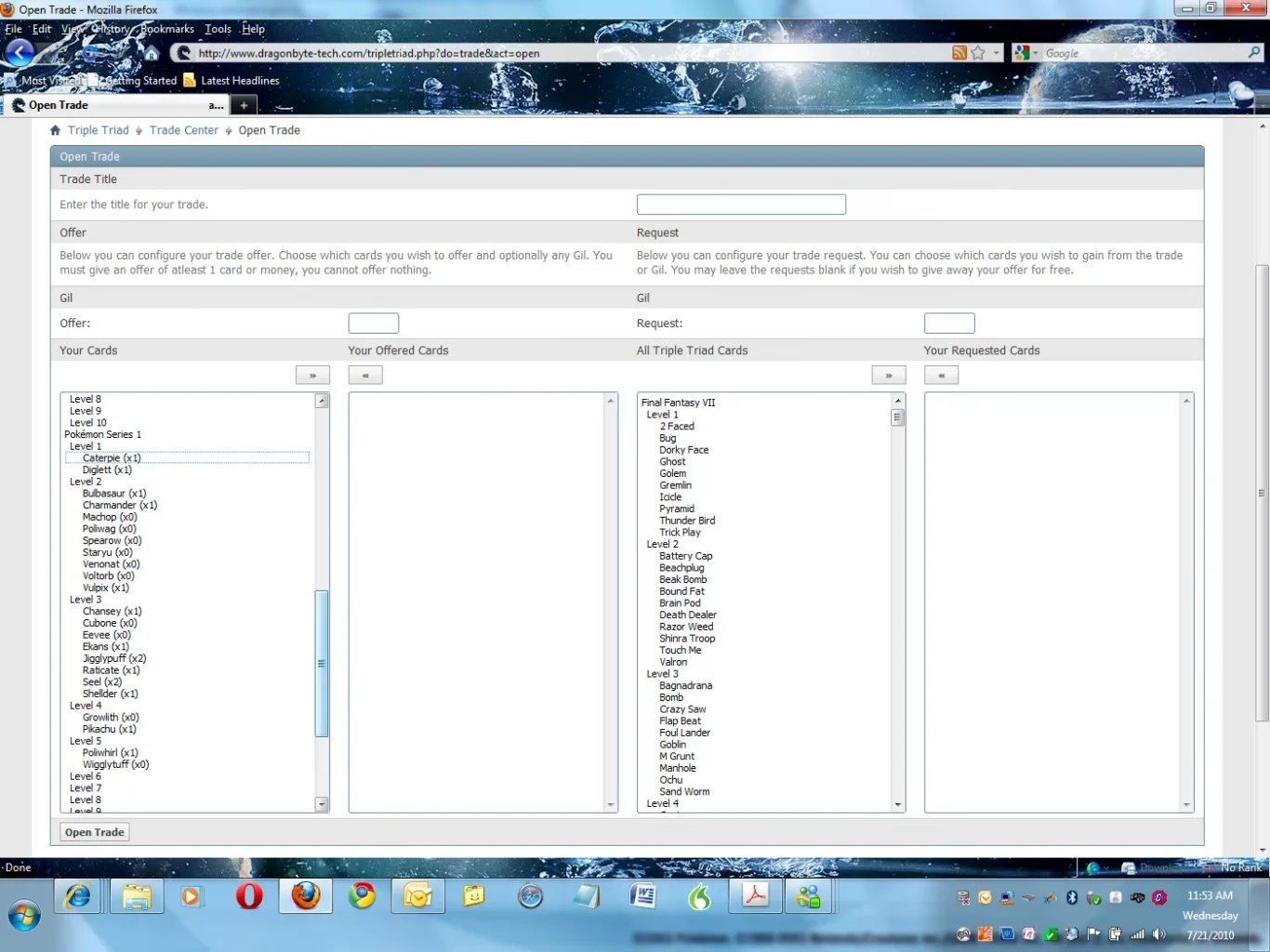
Task: Open Windows Explorer folder in taskbar
Action: click(x=137, y=896)
